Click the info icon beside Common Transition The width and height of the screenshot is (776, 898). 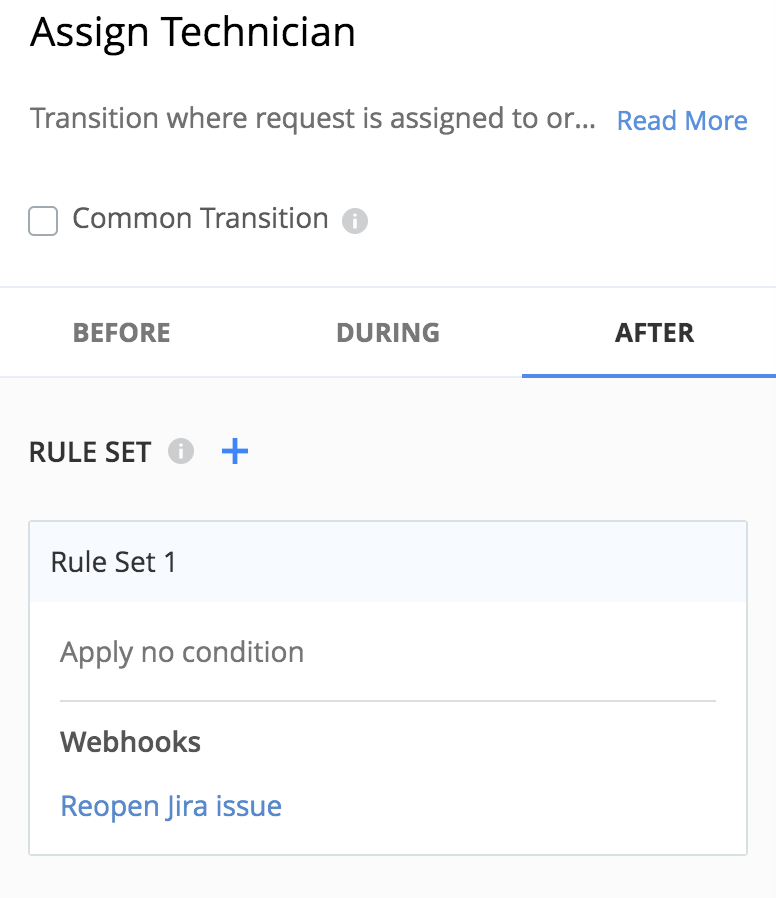354,220
